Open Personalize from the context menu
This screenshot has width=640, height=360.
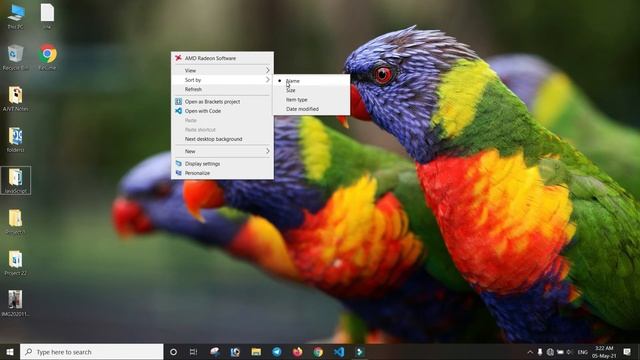point(222,173)
